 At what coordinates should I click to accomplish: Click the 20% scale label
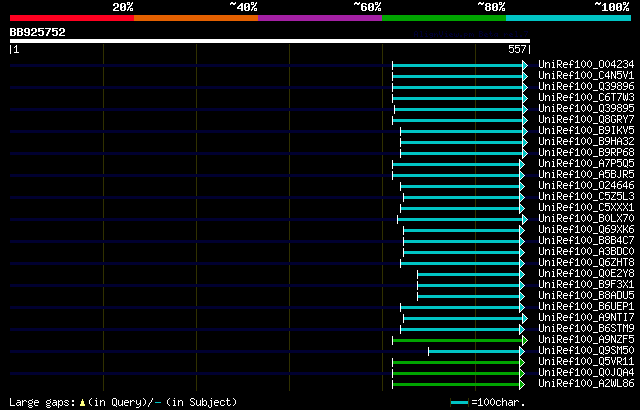coord(122,7)
